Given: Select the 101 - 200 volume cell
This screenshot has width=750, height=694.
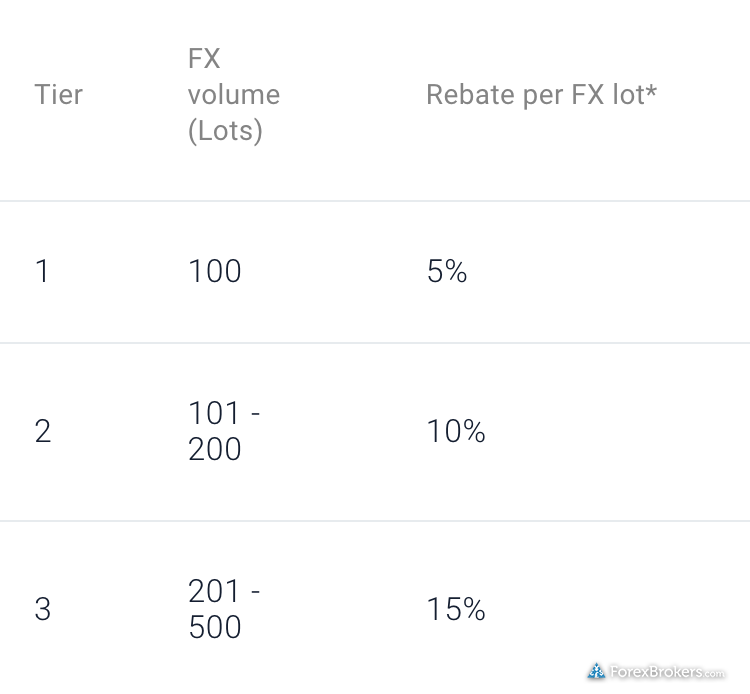Looking at the screenshot, I should (224, 431).
